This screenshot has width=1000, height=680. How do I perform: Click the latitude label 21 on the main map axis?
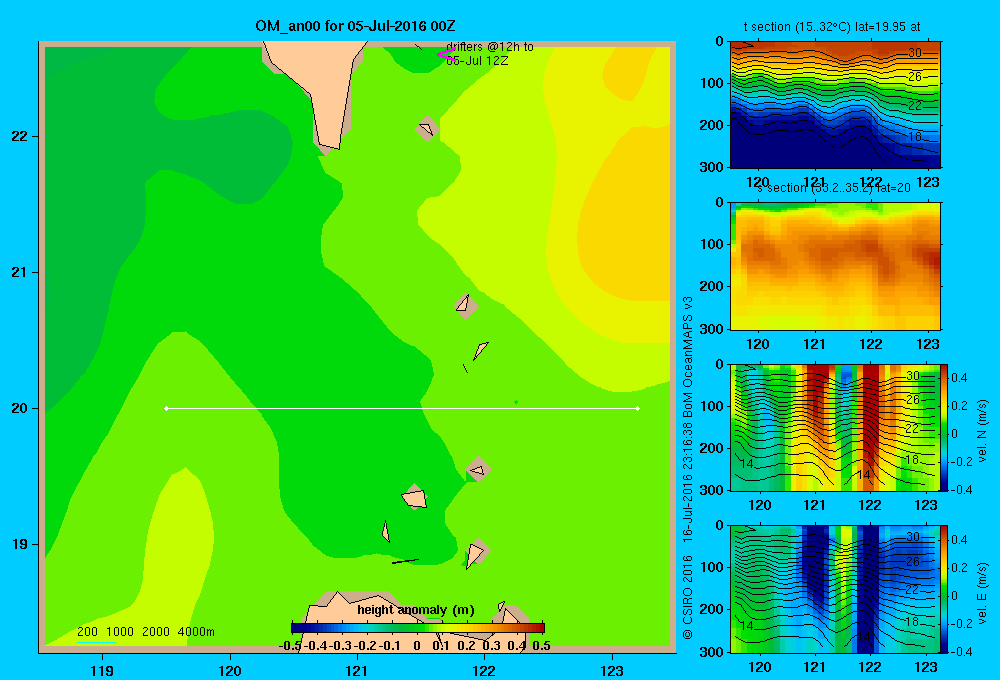point(20,272)
